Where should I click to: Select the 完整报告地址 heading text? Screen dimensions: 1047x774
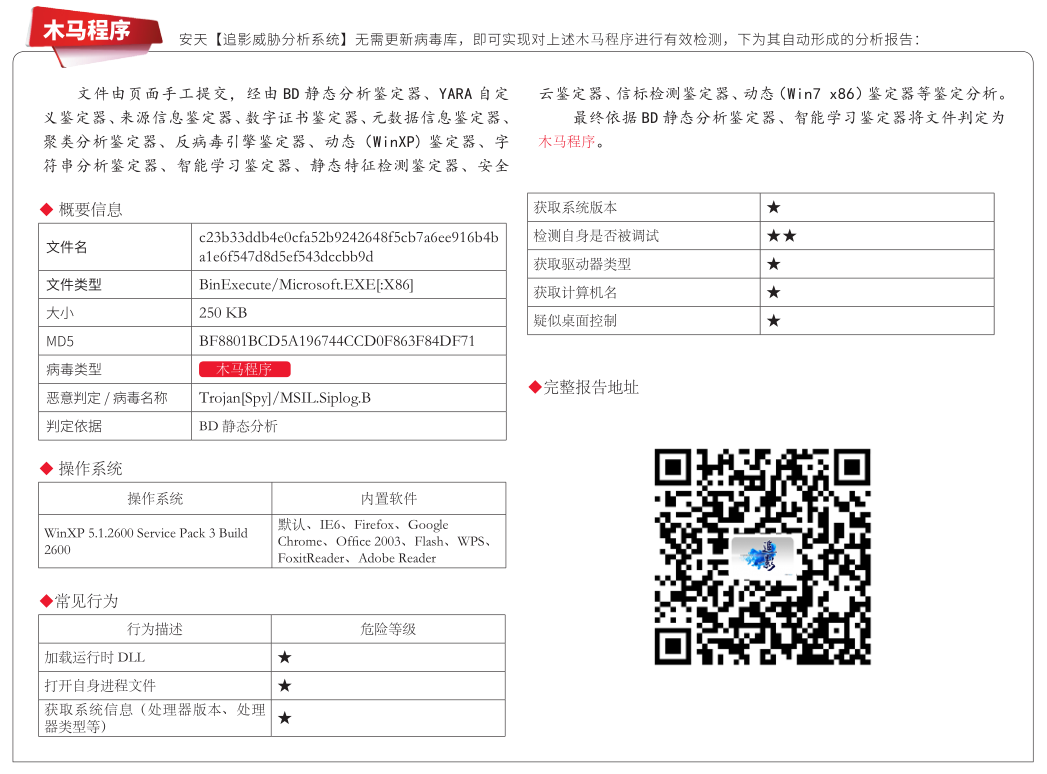point(591,387)
